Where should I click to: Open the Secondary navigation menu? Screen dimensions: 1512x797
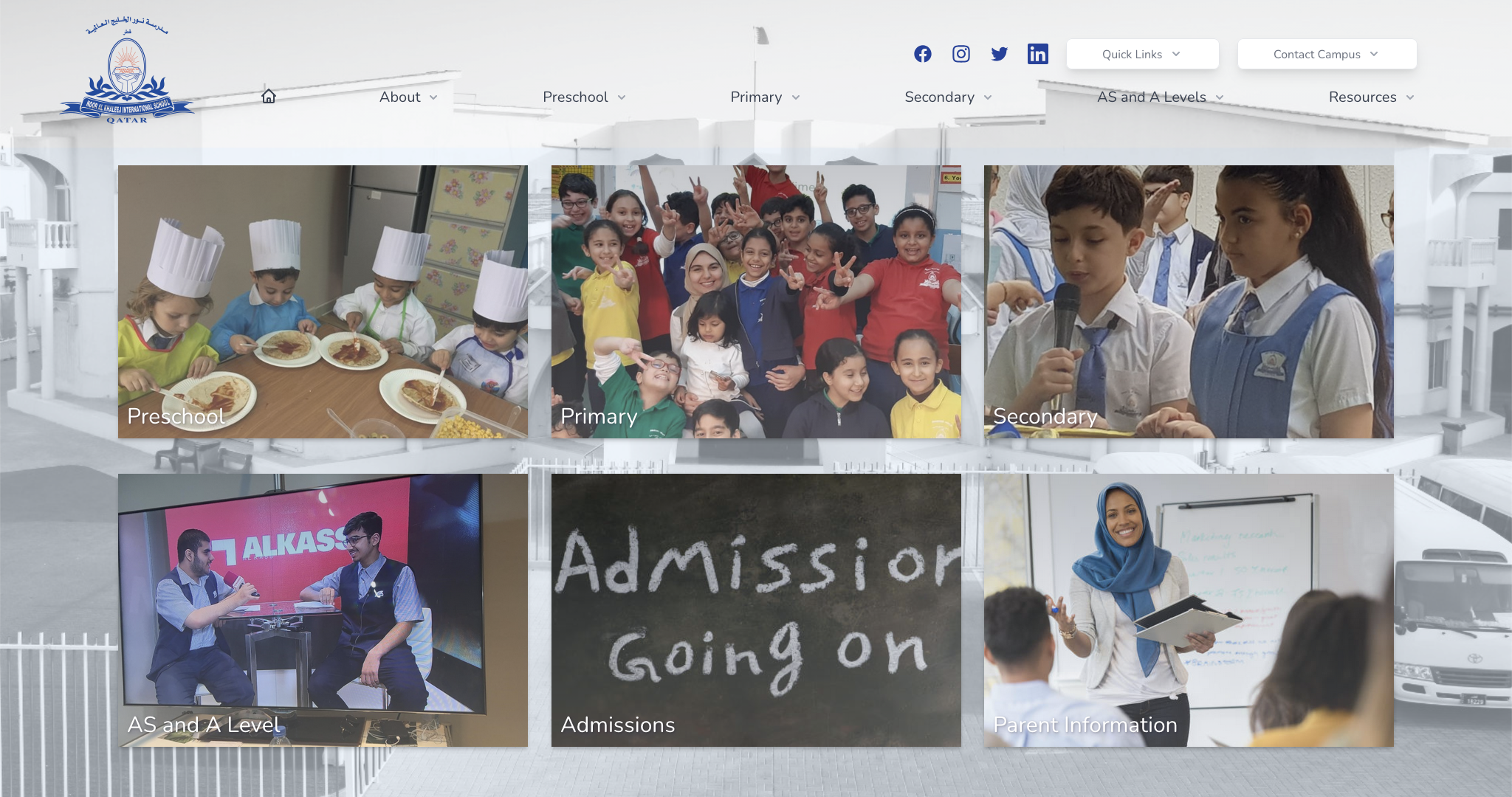click(947, 97)
